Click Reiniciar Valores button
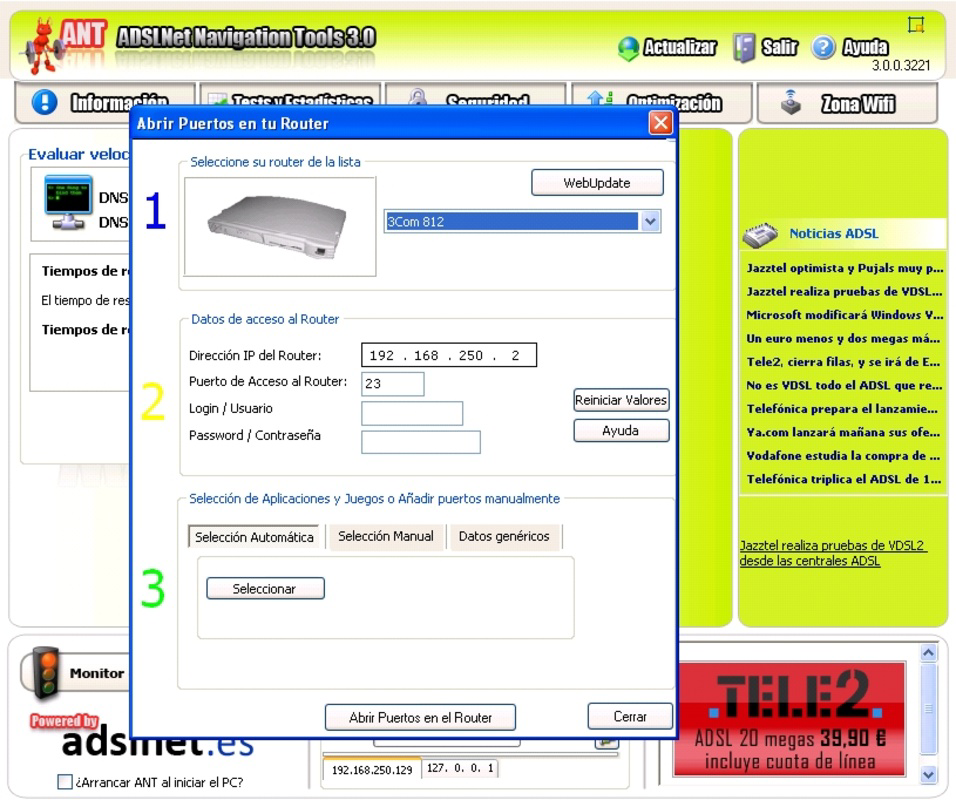Viewport: 956px width, 800px height. pyautogui.click(x=621, y=400)
